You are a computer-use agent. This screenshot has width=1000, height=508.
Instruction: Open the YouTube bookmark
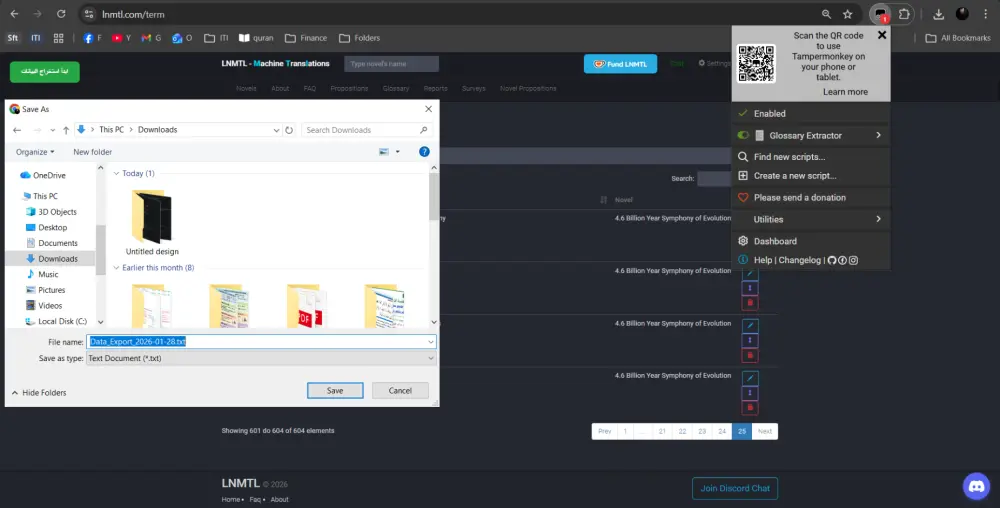coord(121,38)
